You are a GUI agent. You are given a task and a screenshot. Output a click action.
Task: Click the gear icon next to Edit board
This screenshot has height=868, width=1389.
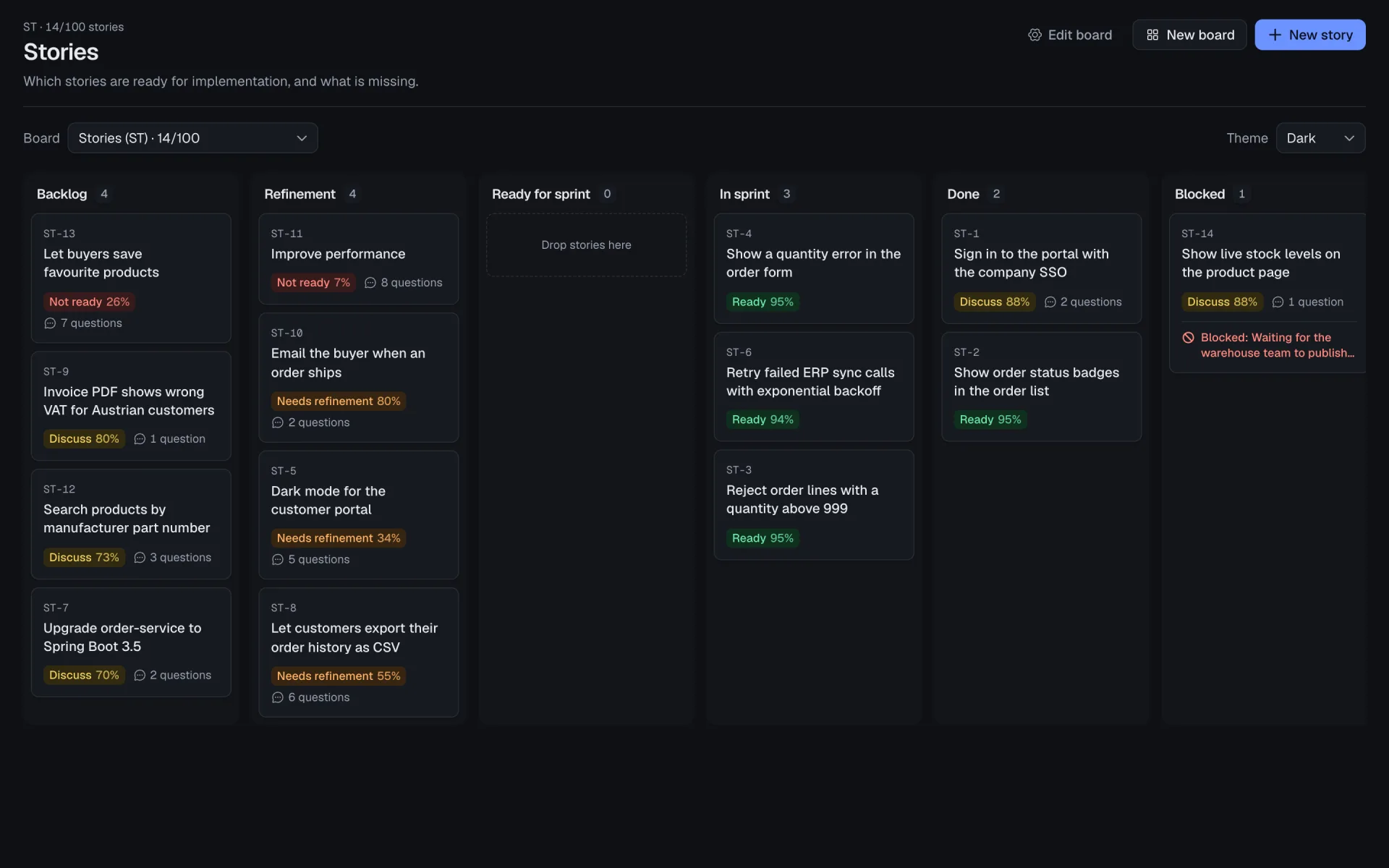point(1035,35)
